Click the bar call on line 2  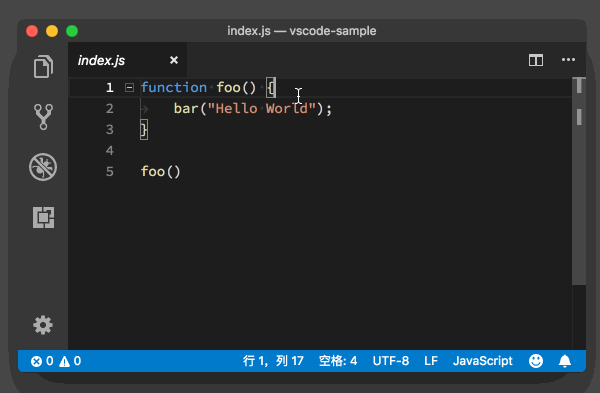[x=186, y=109]
